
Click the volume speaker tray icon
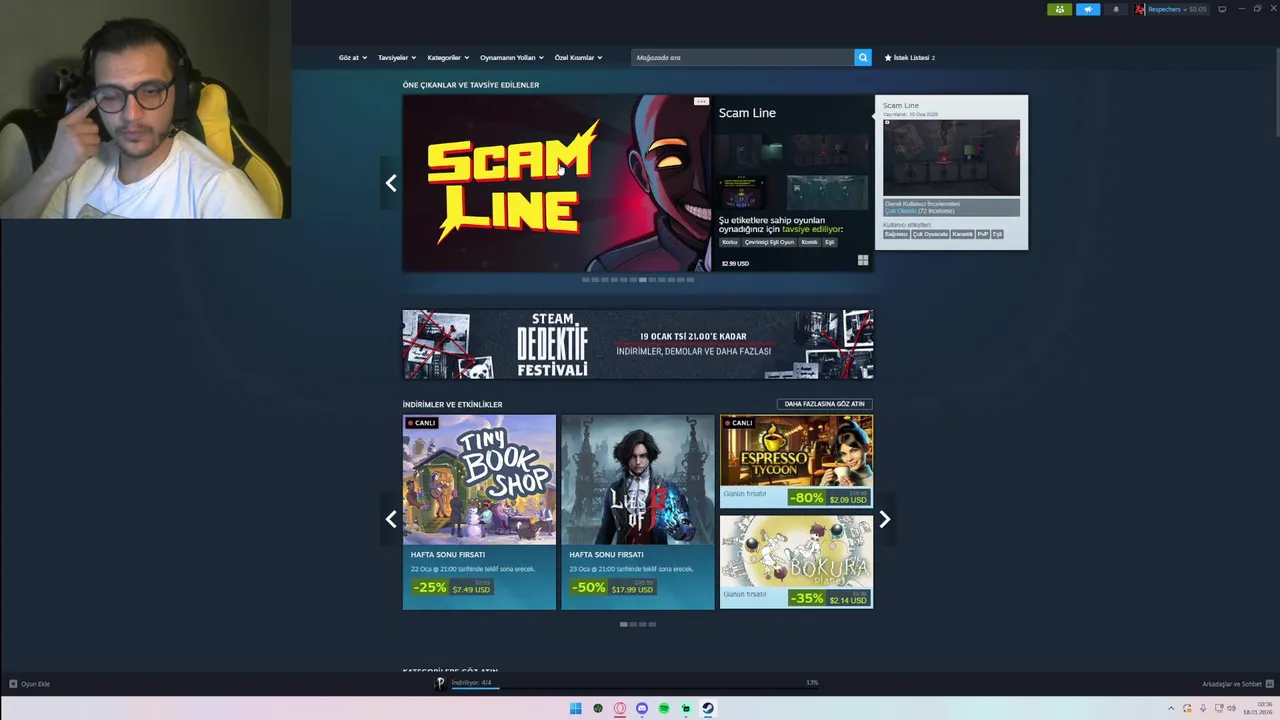pyautogui.click(x=1231, y=709)
